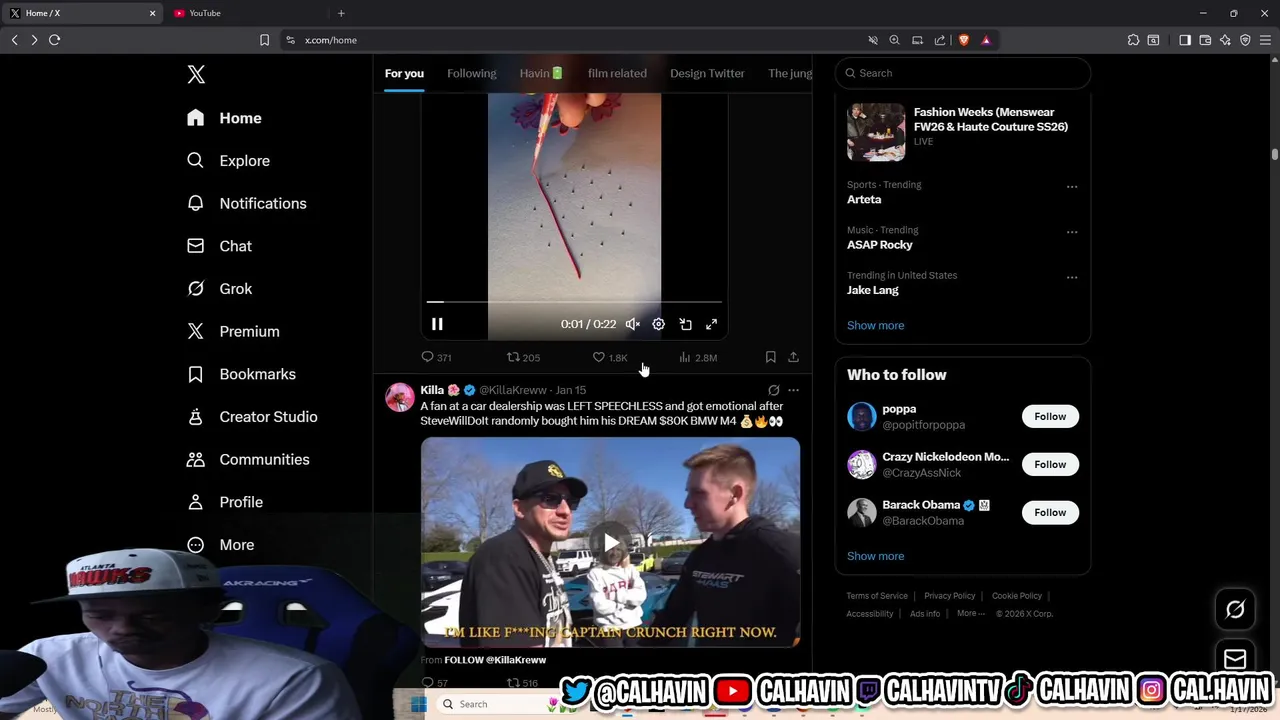Open a new browser tab
The height and width of the screenshot is (720, 1280).
click(x=341, y=13)
